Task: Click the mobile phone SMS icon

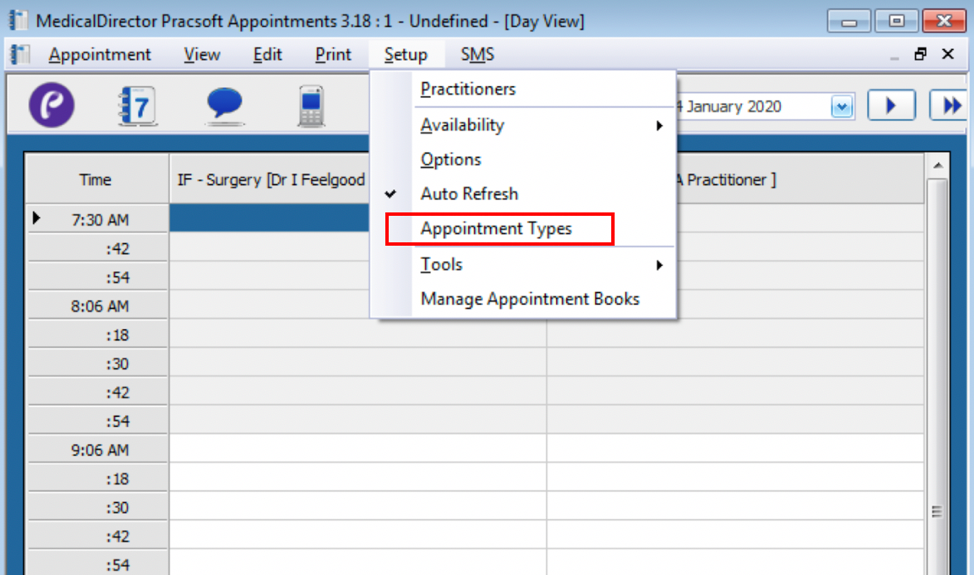Action: (311, 105)
